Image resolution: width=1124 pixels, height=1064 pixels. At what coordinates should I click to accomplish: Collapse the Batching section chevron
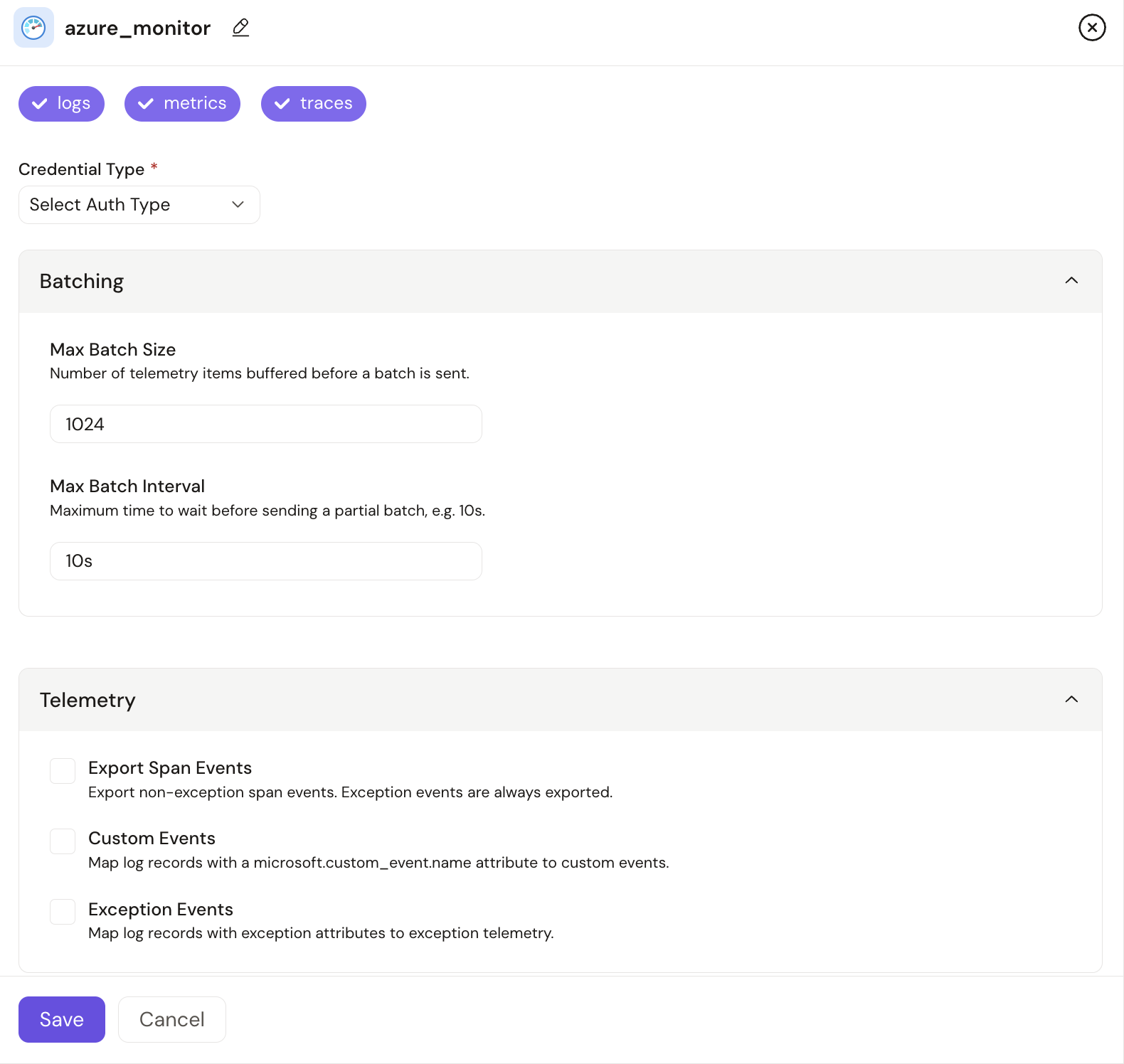(1071, 281)
